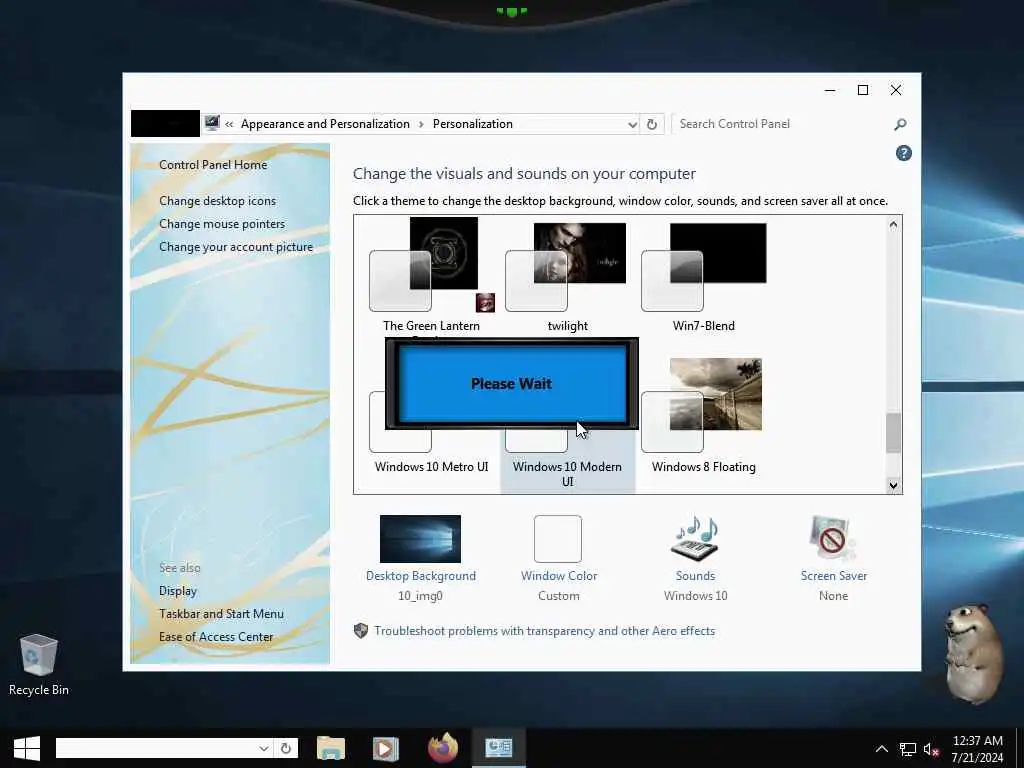Viewport: 1024px width, 768px height.
Task: Open Change desktop icons
Action: (217, 201)
